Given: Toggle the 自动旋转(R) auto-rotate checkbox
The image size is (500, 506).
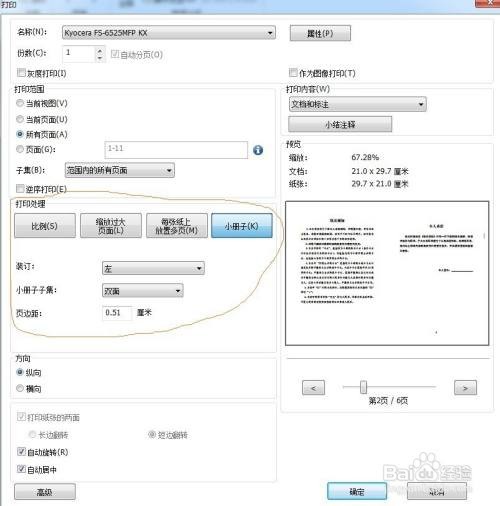Looking at the screenshot, I should pyautogui.click(x=21, y=452).
